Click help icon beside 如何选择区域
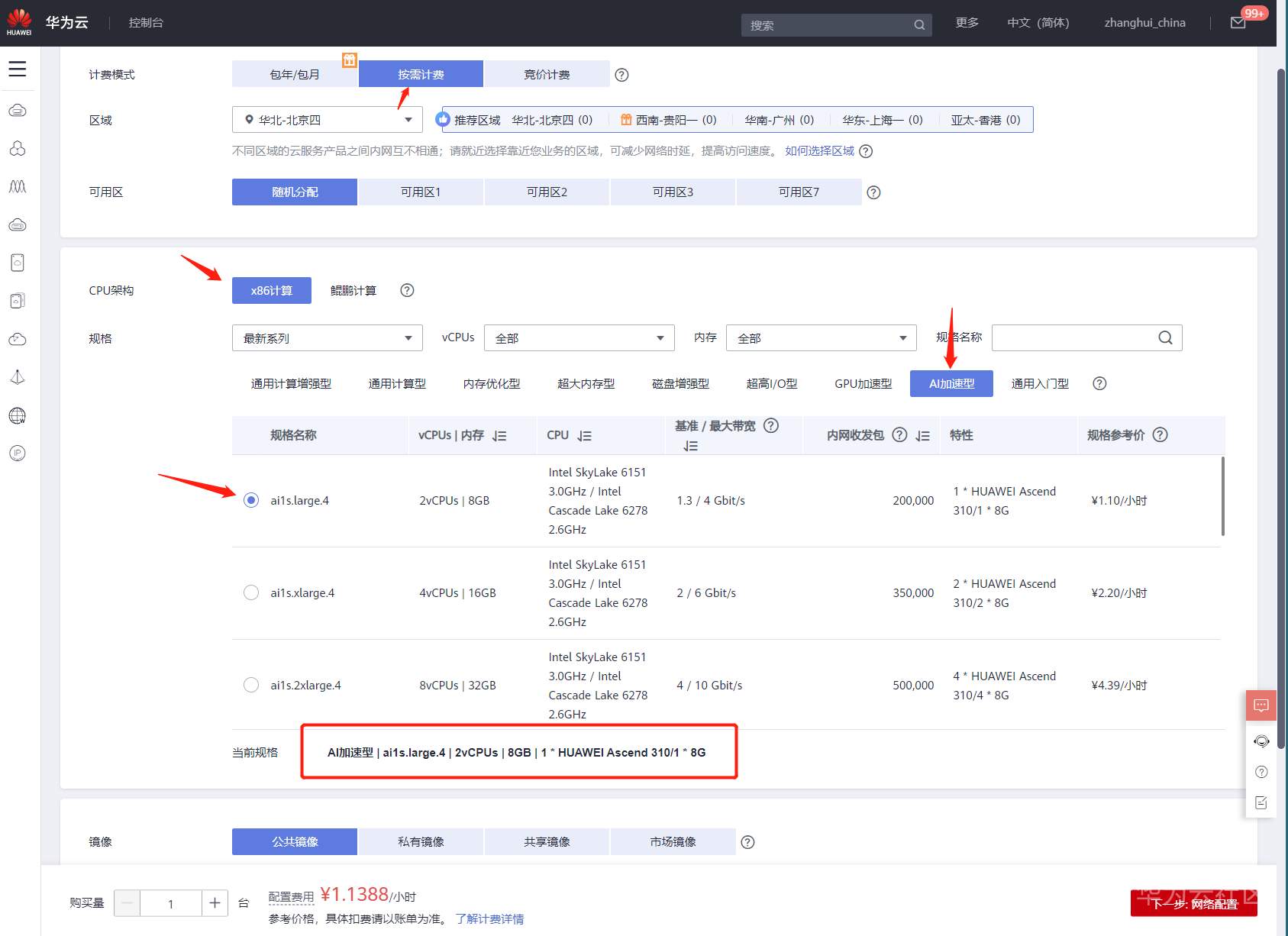This screenshot has height=936, width=1288. (x=866, y=151)
